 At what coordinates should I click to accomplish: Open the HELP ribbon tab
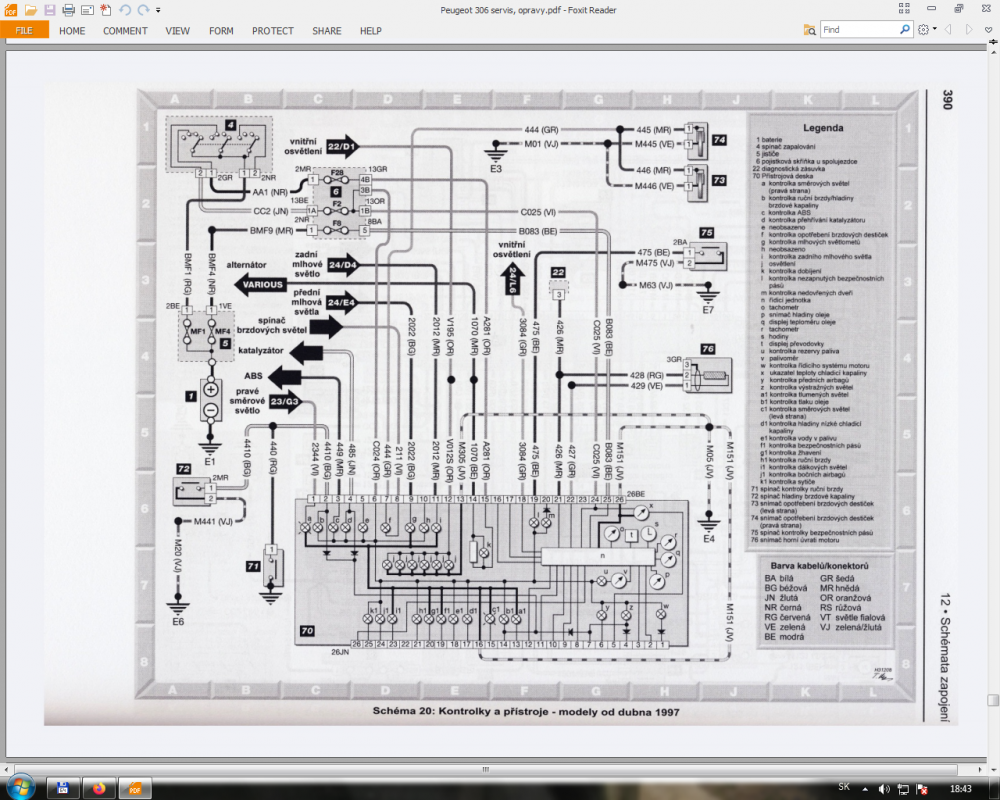[x=371, y=31]
